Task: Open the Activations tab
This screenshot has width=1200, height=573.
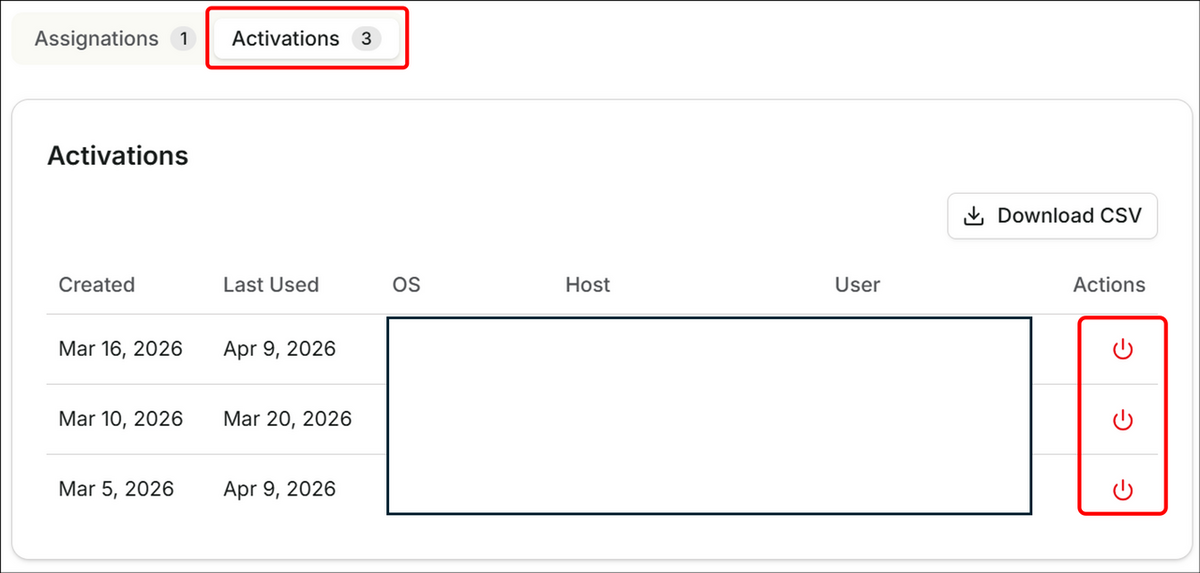Action: click(x=306, y=39)
